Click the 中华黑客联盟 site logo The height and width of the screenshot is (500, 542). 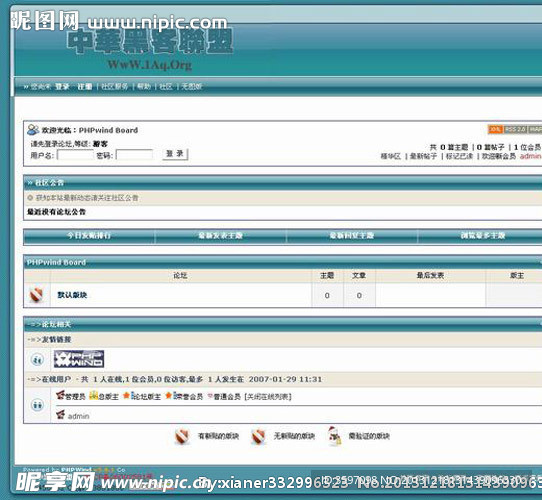pos(150,41)
